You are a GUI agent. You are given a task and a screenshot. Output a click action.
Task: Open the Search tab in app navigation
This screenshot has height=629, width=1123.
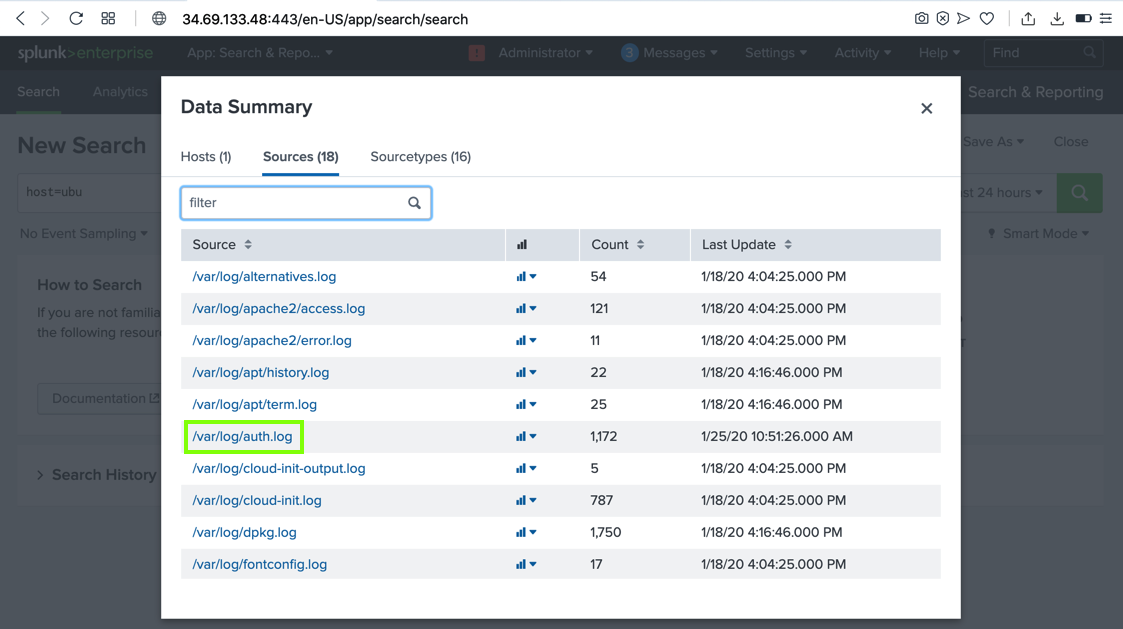(x=39, y=92)
